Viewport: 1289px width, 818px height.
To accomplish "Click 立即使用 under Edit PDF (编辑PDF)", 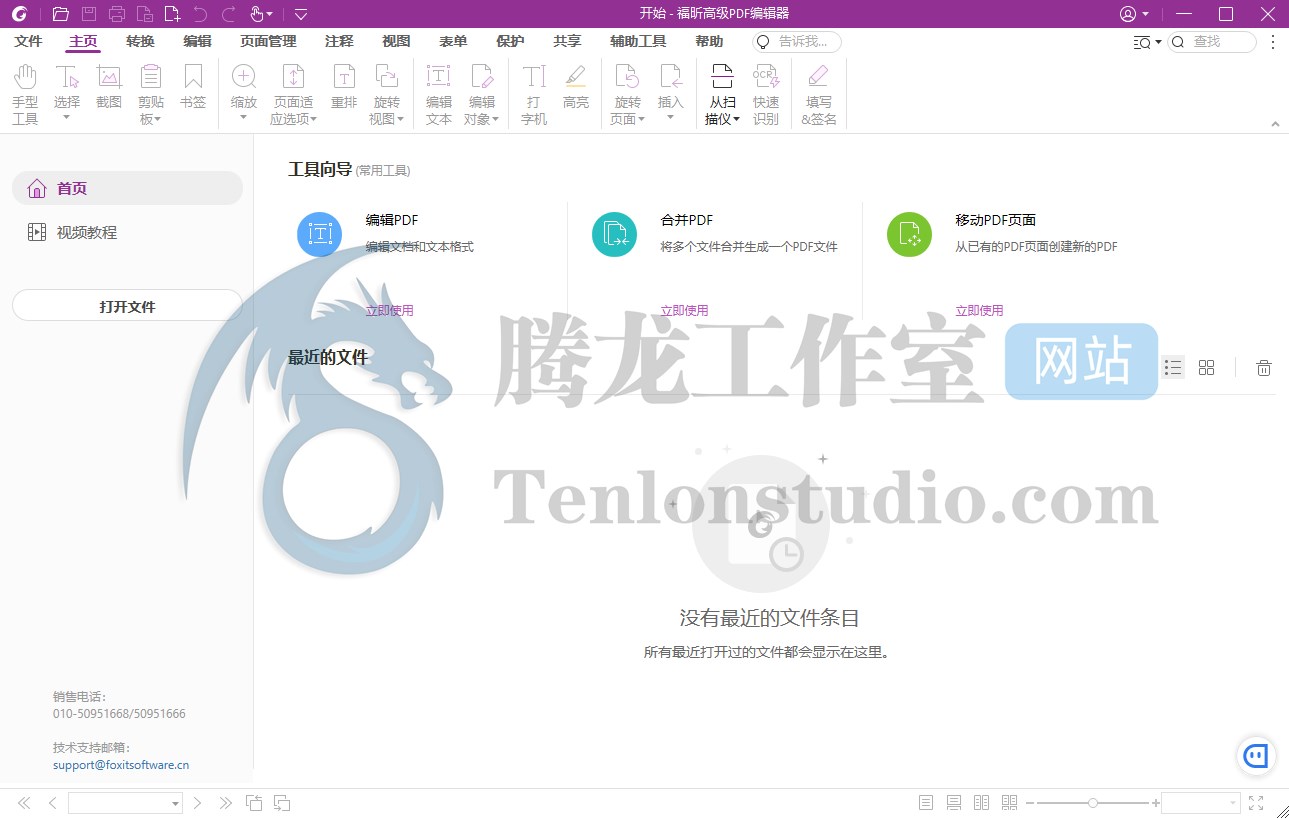I will [389, 311].
